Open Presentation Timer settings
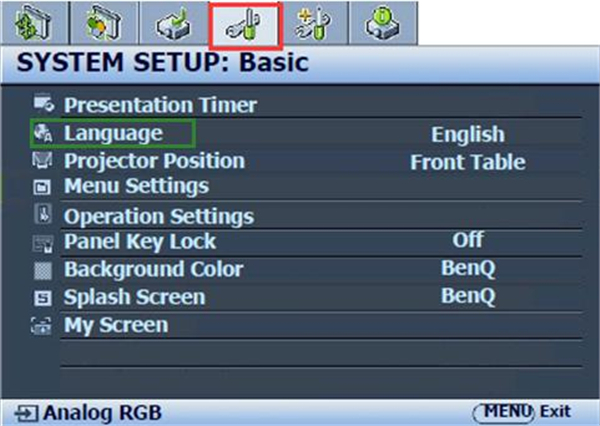Screen dimensions: 600x426 (161, 105)
